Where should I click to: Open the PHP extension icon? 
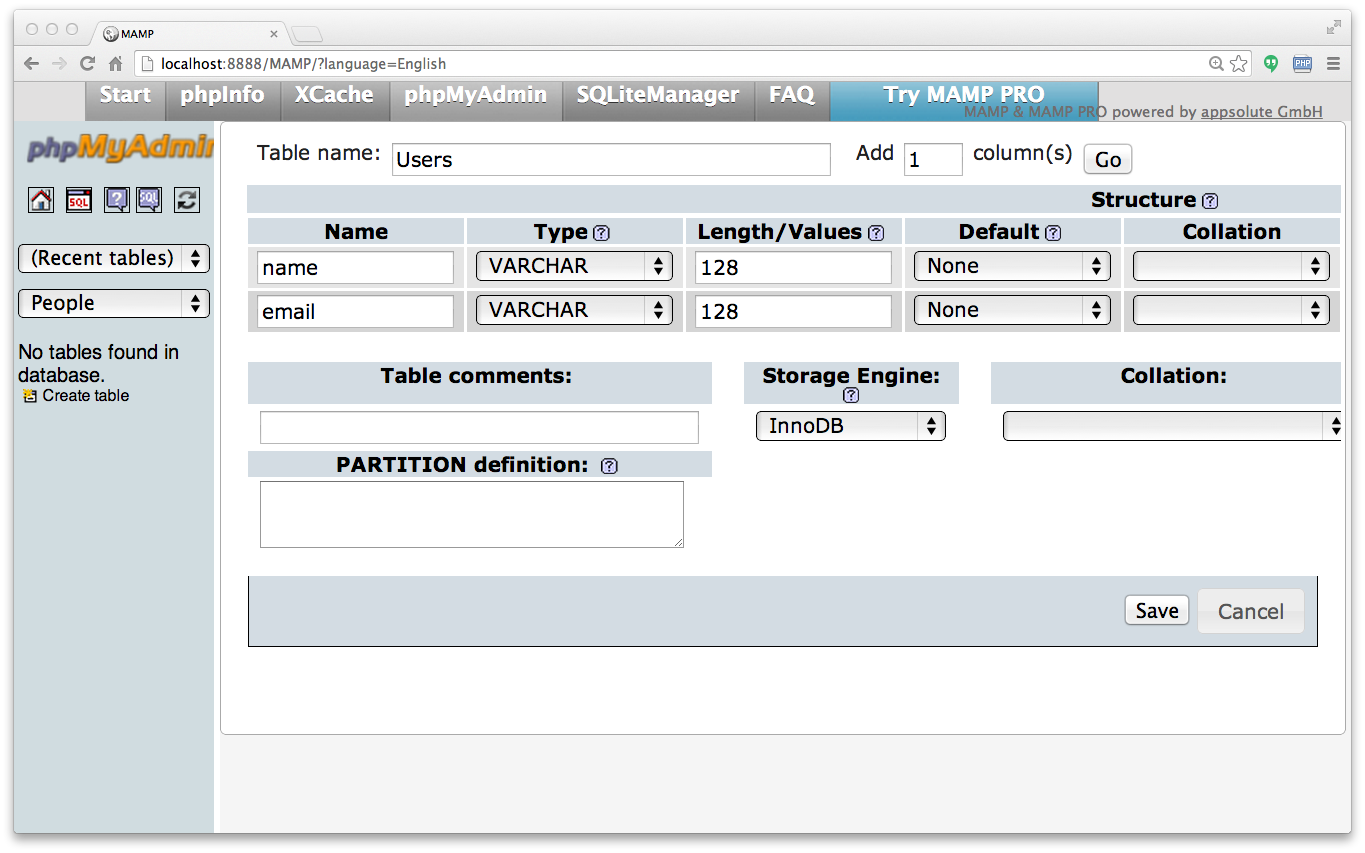(1302, 63)
